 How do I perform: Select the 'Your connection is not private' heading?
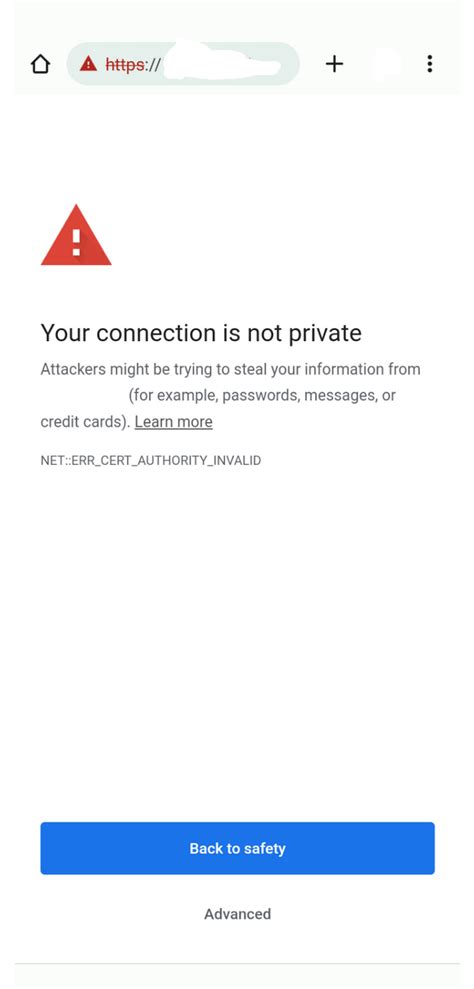coord(201,333)
